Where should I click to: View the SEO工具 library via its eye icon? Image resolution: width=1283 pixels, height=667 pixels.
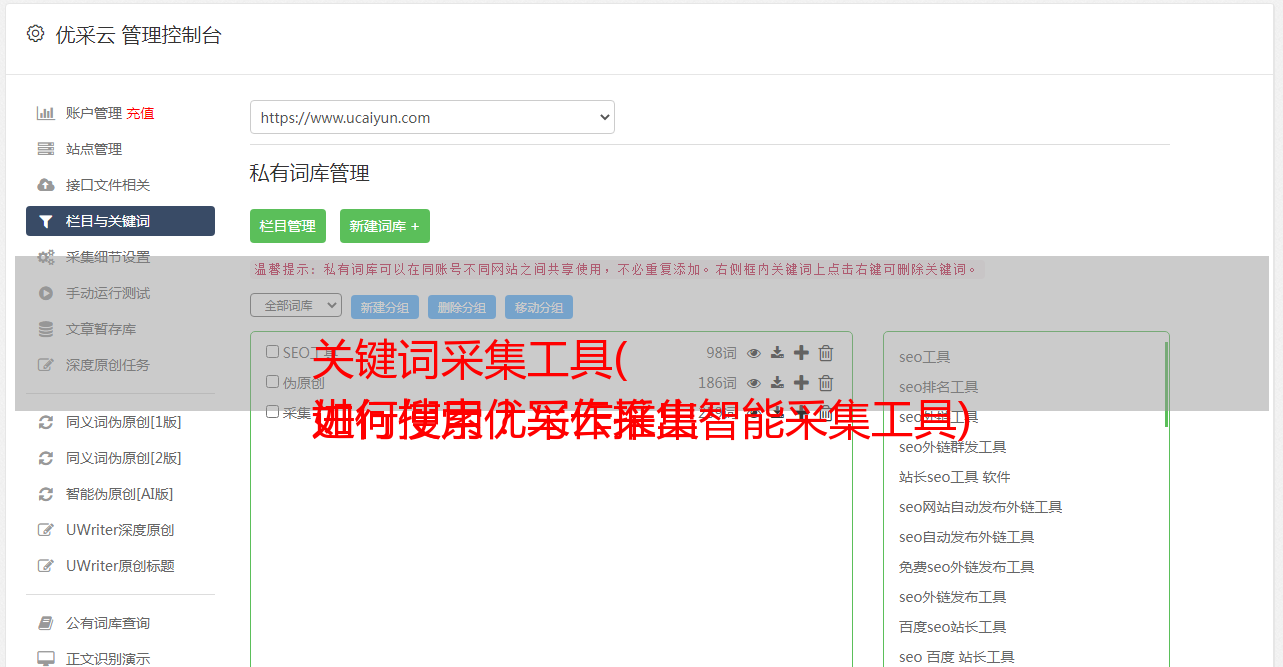pyautogui.click(x=754, y=353)
